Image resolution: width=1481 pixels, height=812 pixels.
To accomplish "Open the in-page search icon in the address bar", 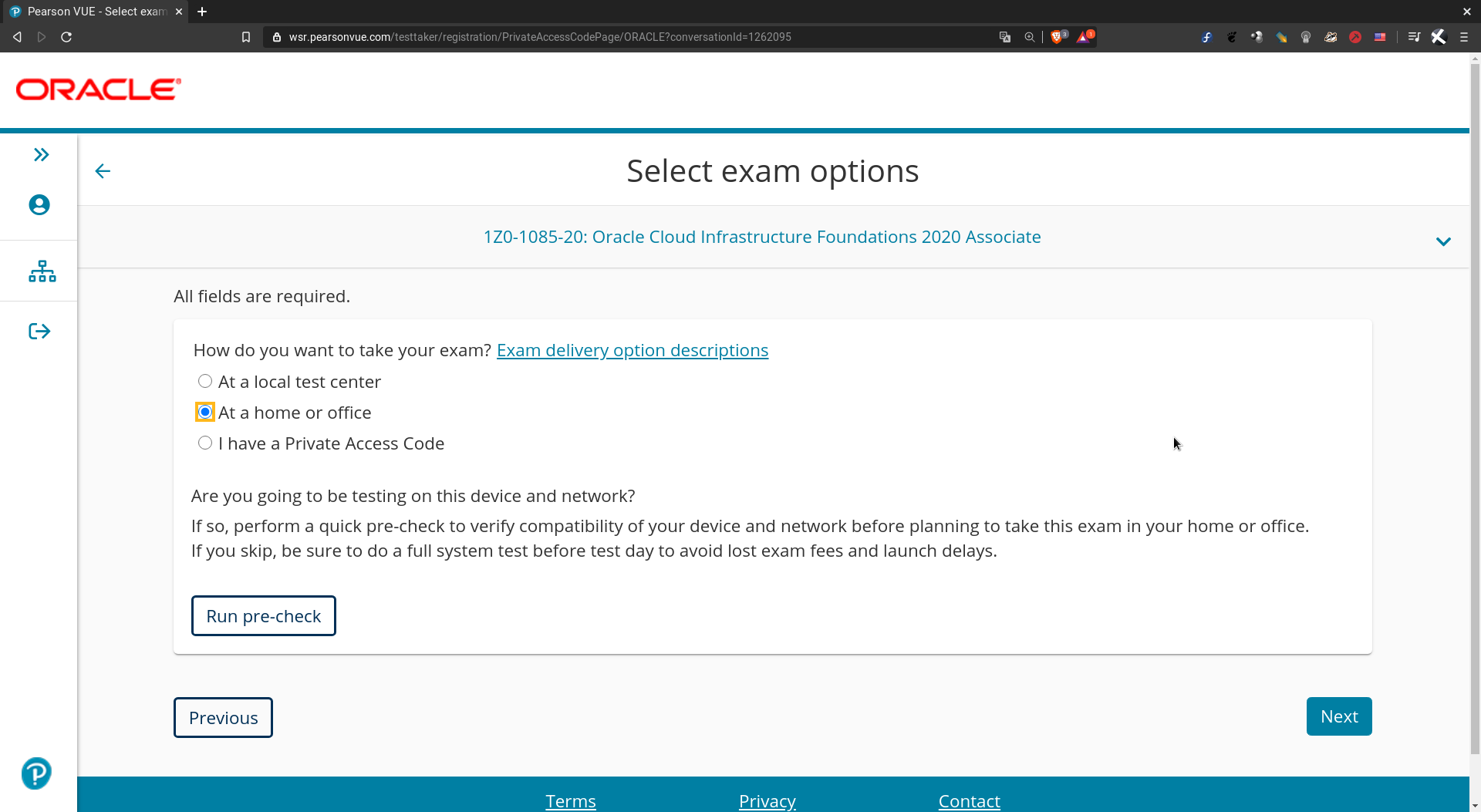I will pyautogui.click(x=1029, y=36).
